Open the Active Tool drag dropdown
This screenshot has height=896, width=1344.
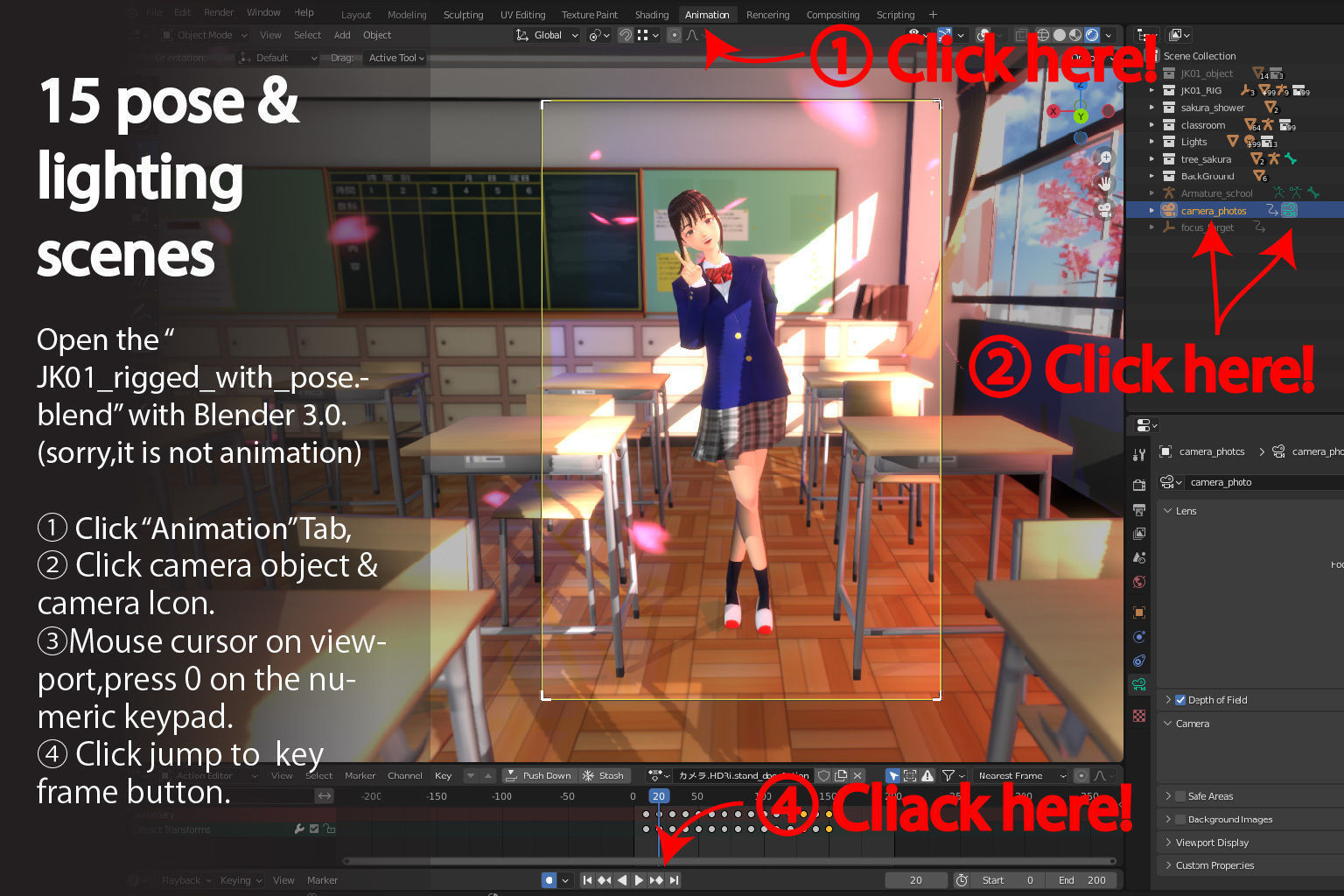coord(395,58)
